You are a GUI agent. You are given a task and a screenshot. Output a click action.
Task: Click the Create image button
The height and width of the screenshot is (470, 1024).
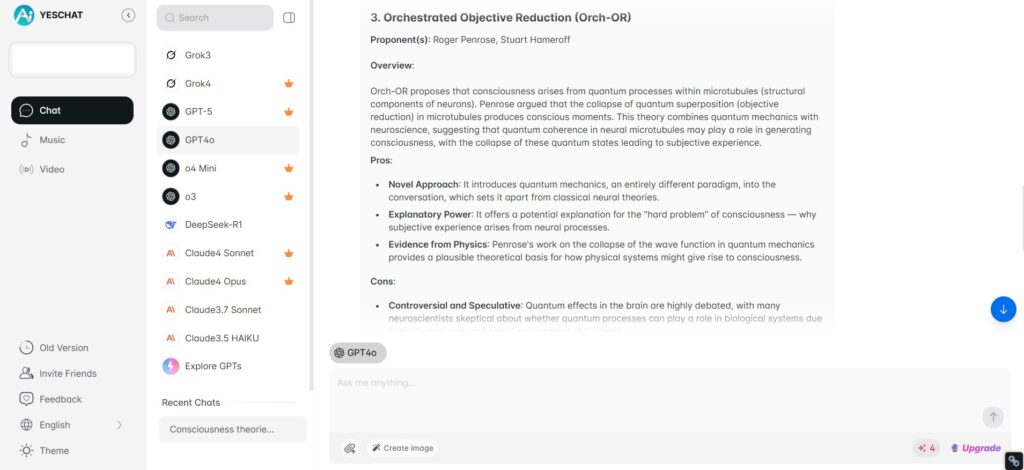coord(402,448)
